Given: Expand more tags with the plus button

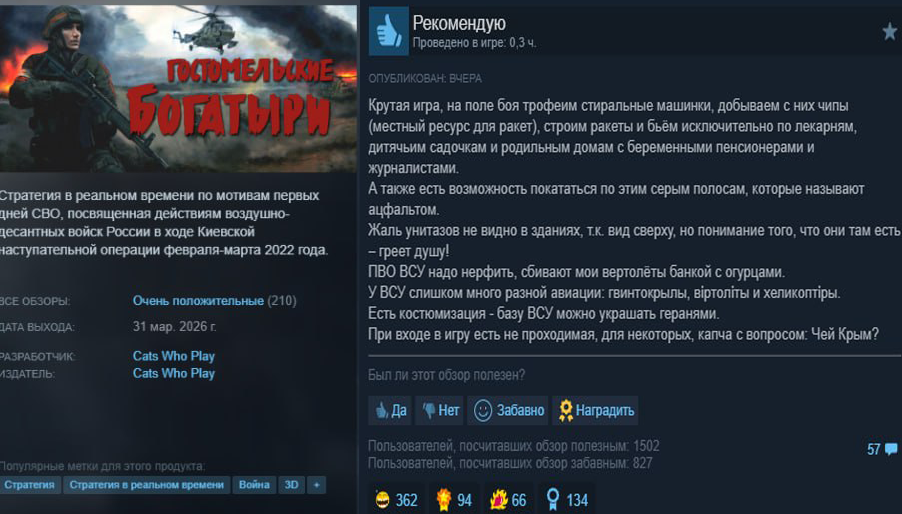Looking at the screenshot, I should click(316, 485).
